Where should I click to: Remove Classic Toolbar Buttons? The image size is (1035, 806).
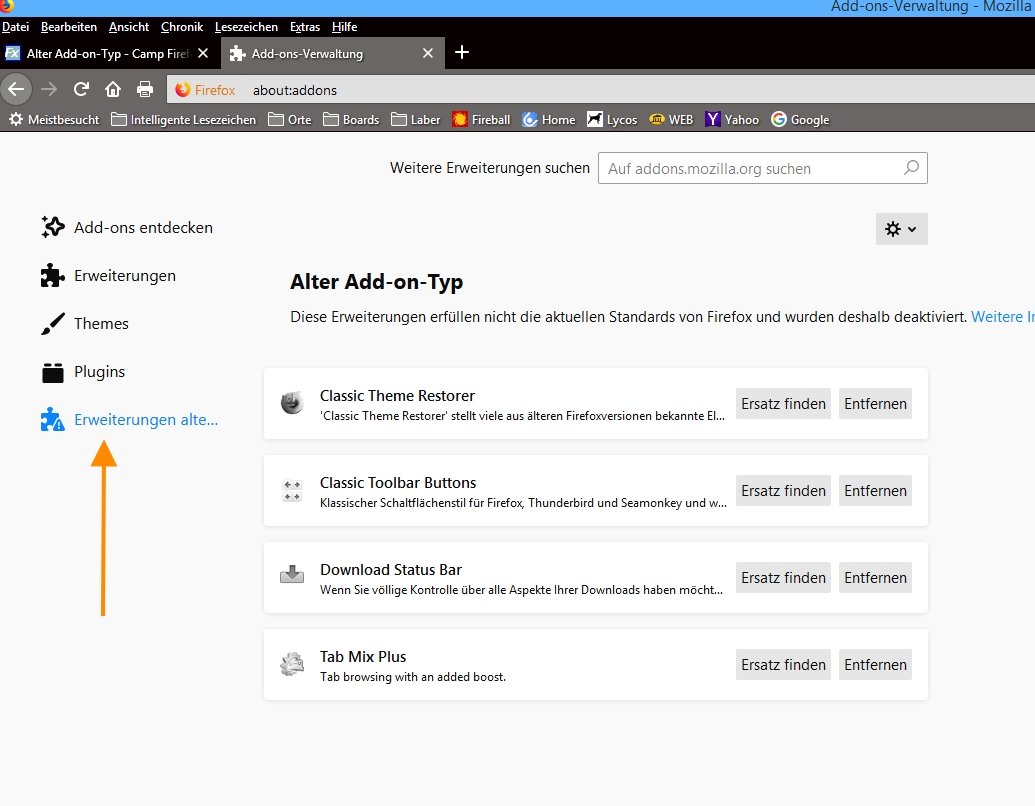coord(875,490)
